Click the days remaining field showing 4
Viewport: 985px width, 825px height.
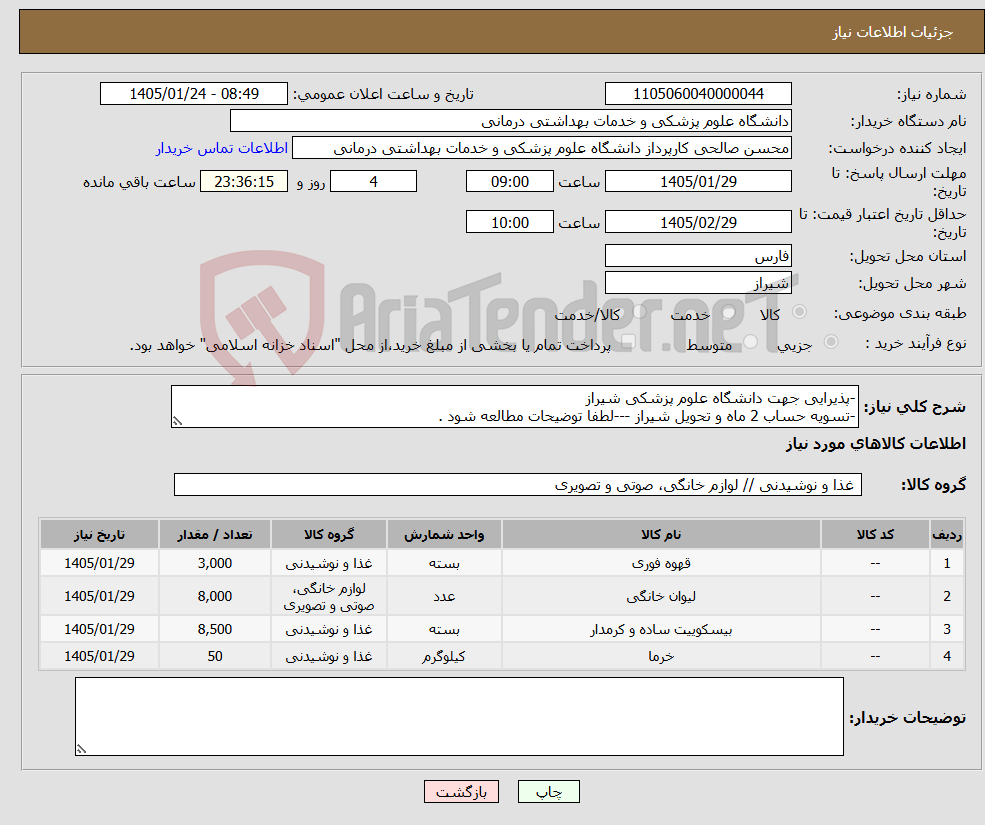click(373, 182)
